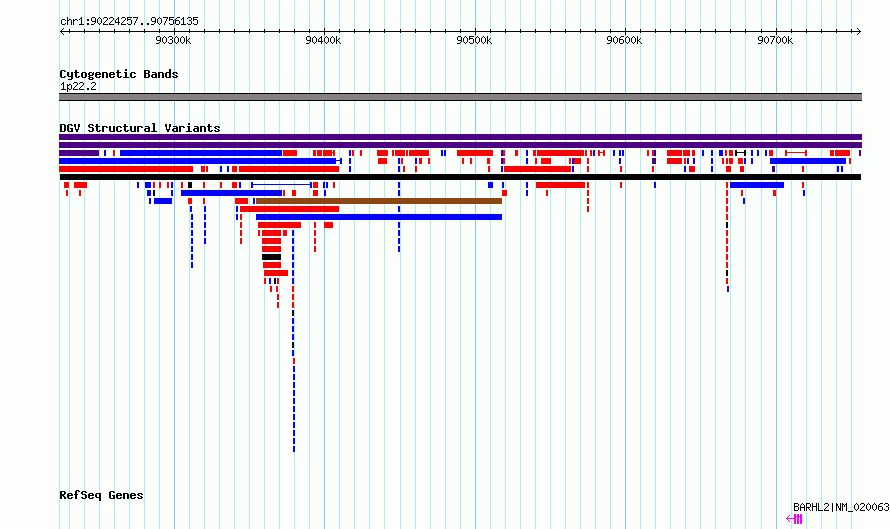Select the full-width black variant bar
The height and width of the screenshot is (529, 890).
[x=460, y=177]
